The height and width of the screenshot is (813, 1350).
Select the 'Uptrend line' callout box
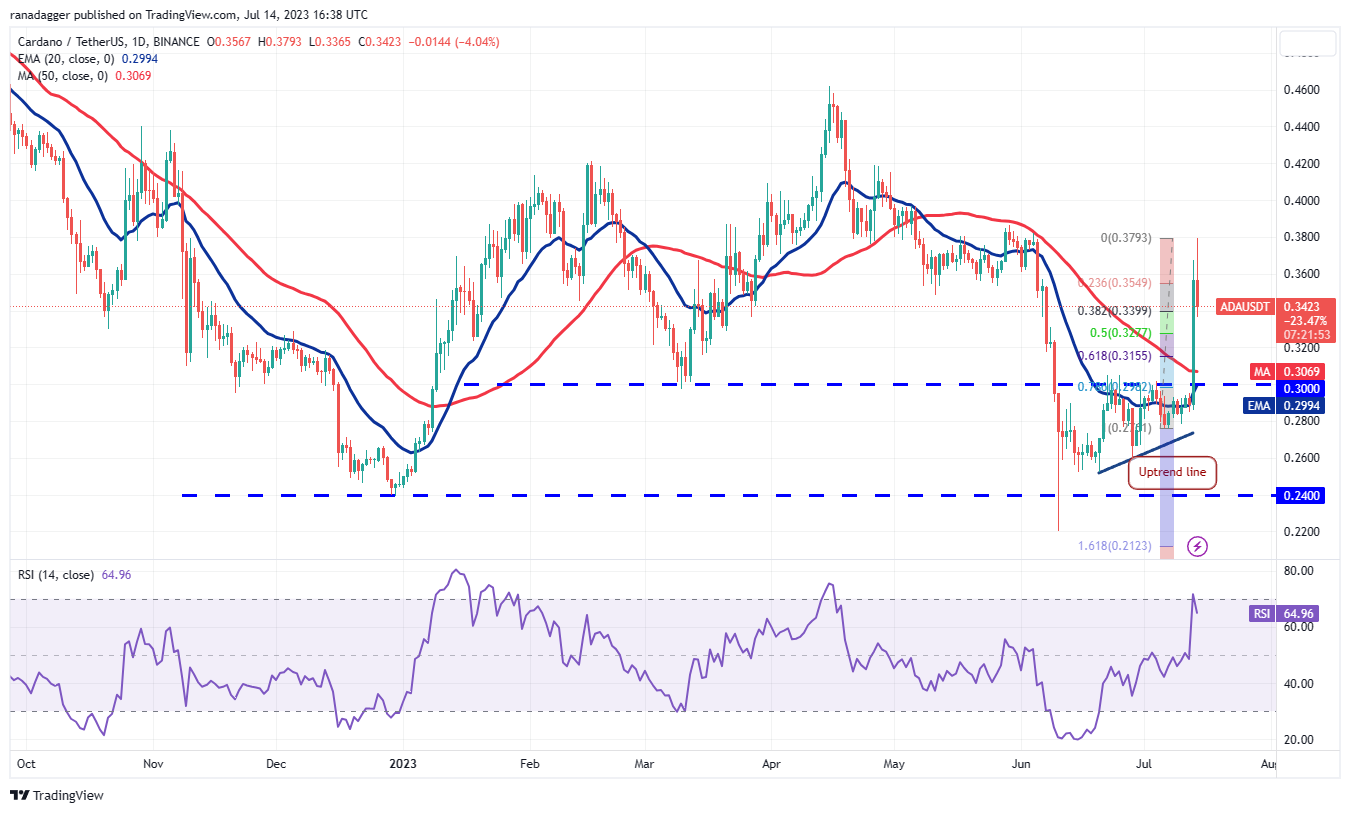point(1172,472)
